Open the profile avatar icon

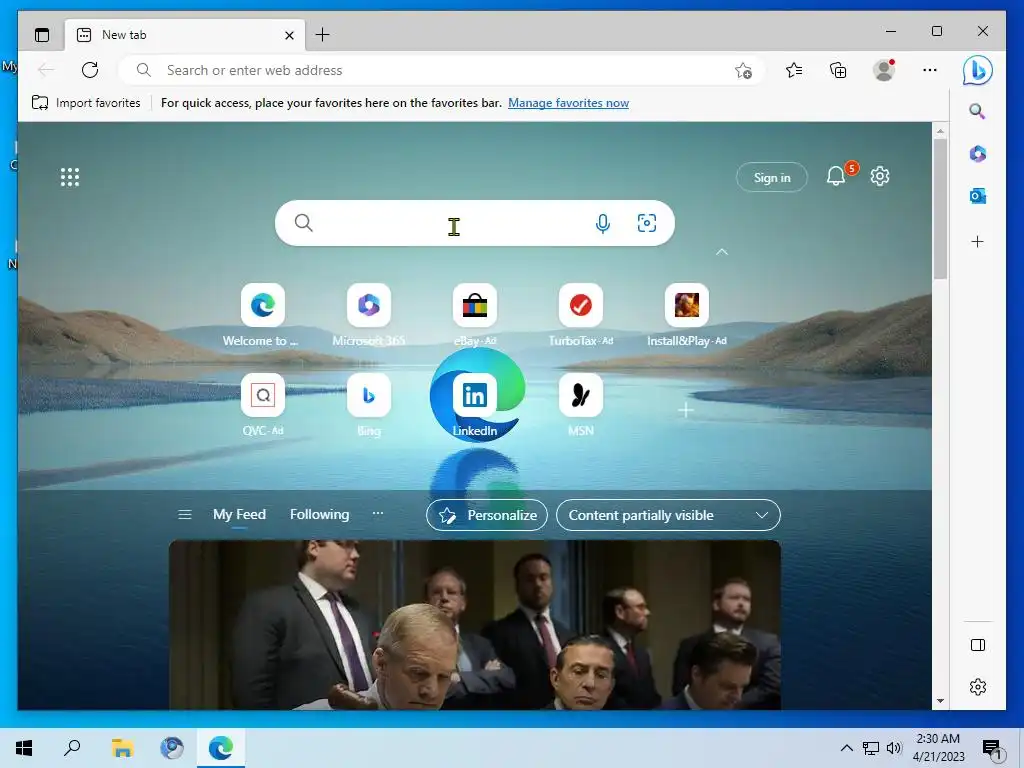[x=884, y=70]
